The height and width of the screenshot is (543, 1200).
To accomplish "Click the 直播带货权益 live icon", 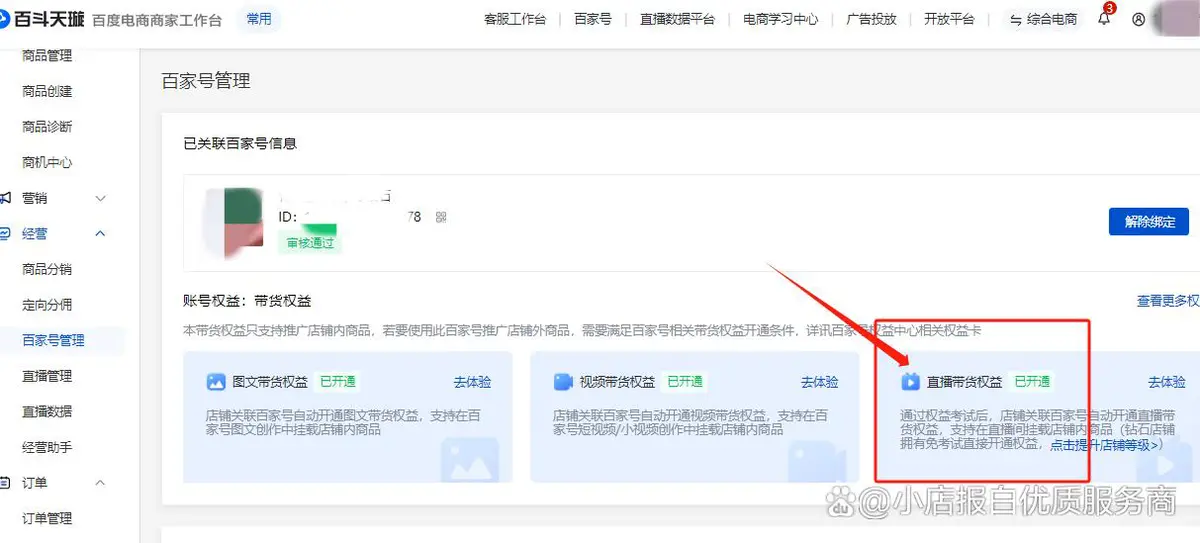I will click(910, 382).
